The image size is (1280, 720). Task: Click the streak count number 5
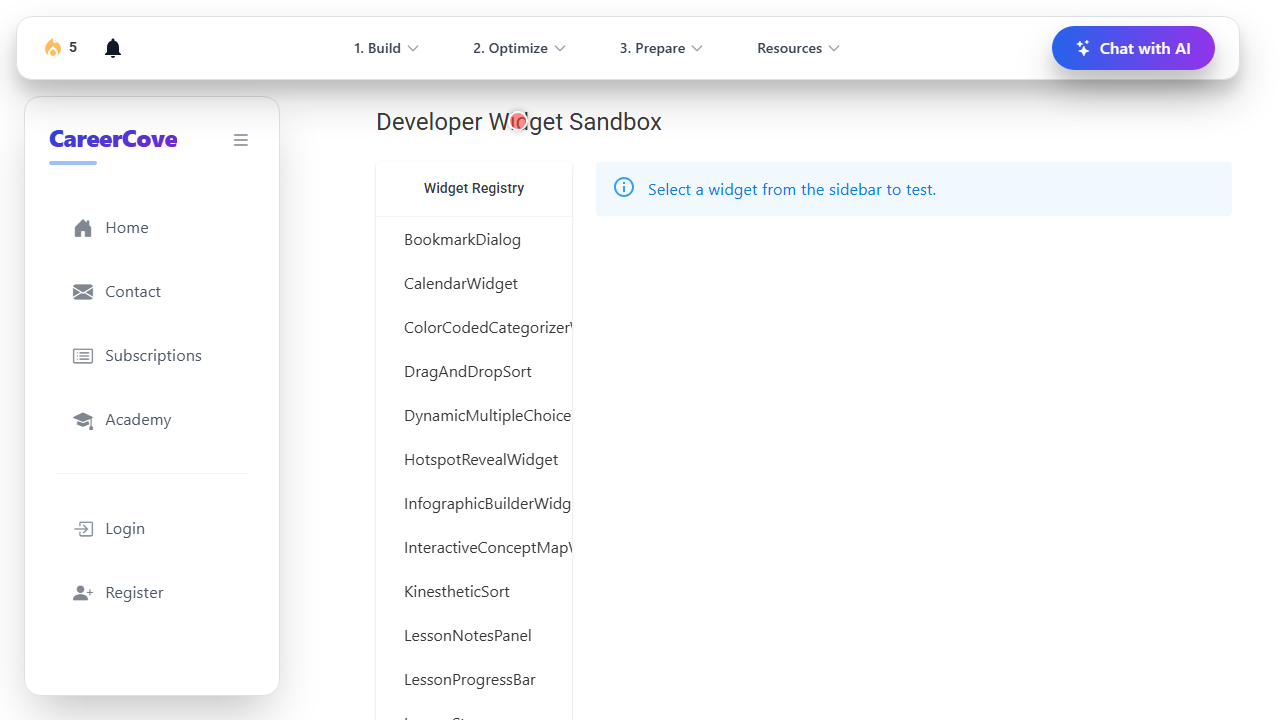73,47
